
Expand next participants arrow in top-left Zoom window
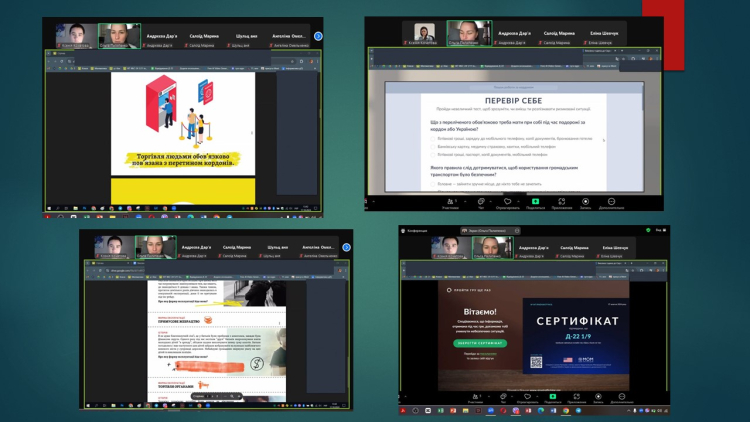pos(318,37)
